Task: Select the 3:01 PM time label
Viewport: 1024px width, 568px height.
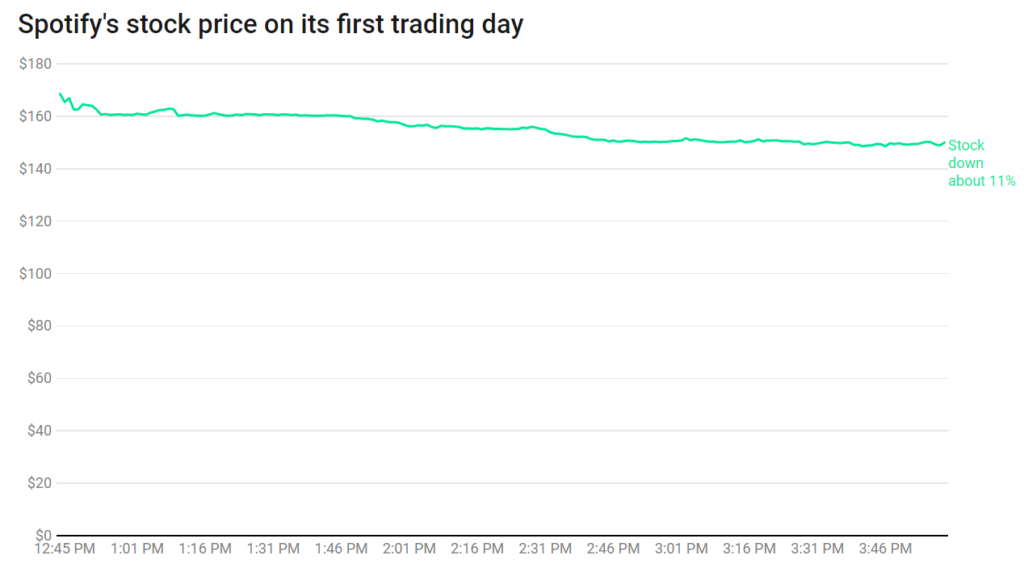Action: [681, 549]
